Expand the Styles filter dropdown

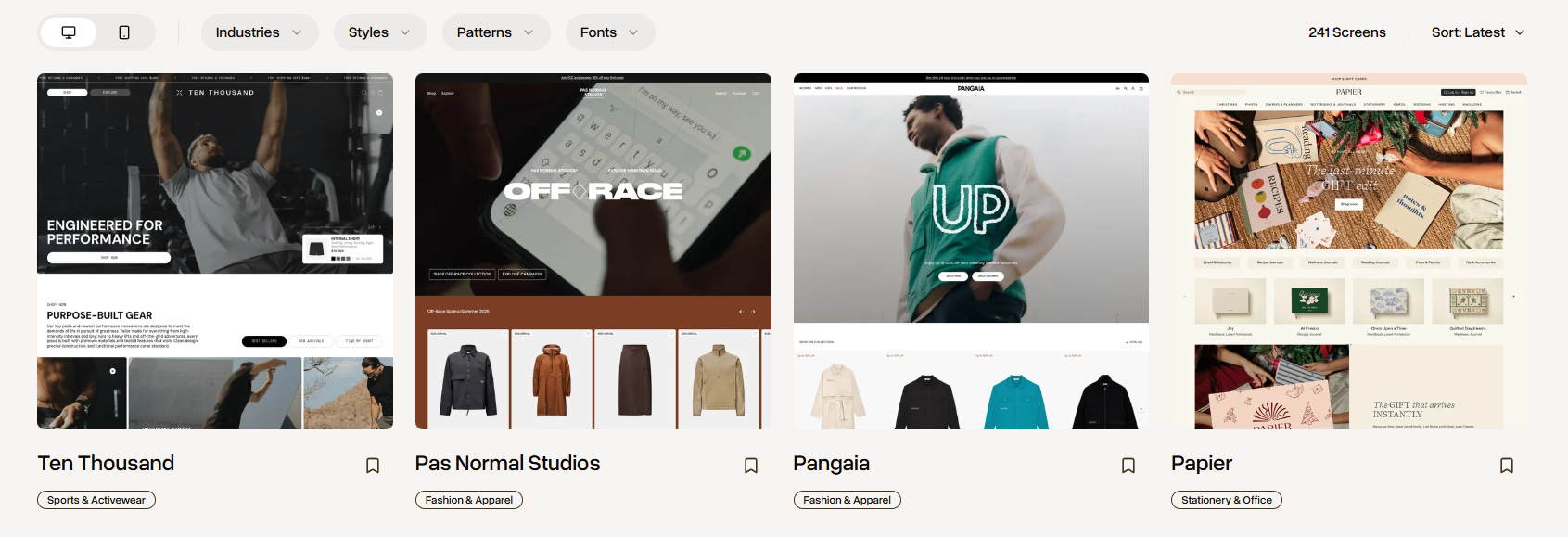(380, 32)
